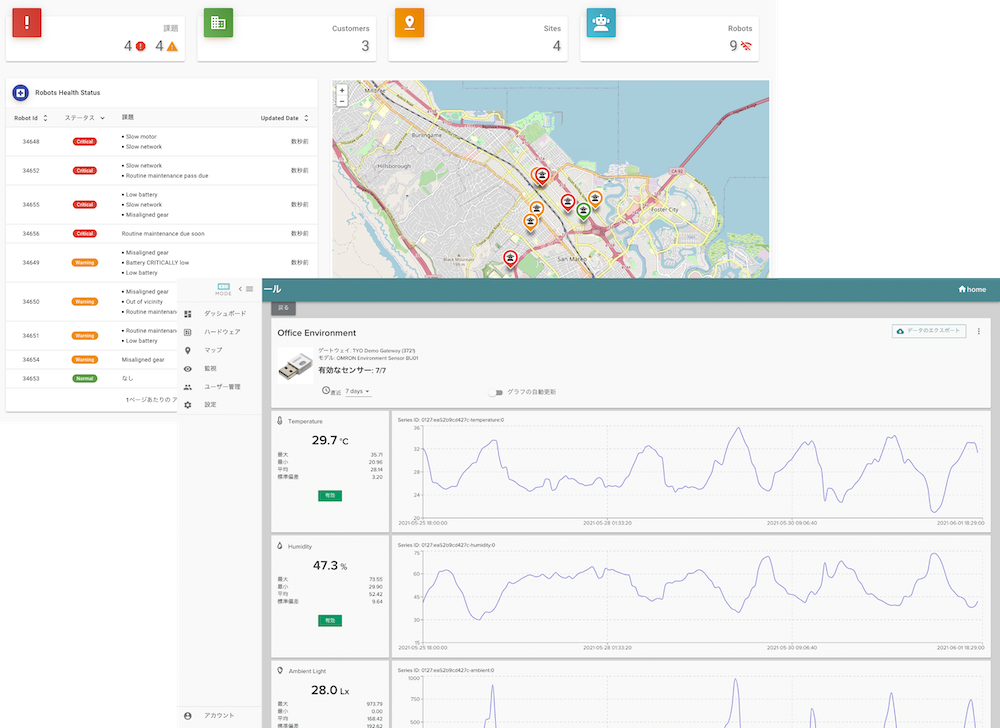
Task: Open アカウント at the sidebar bottom
Action: [x=219, y=716]
